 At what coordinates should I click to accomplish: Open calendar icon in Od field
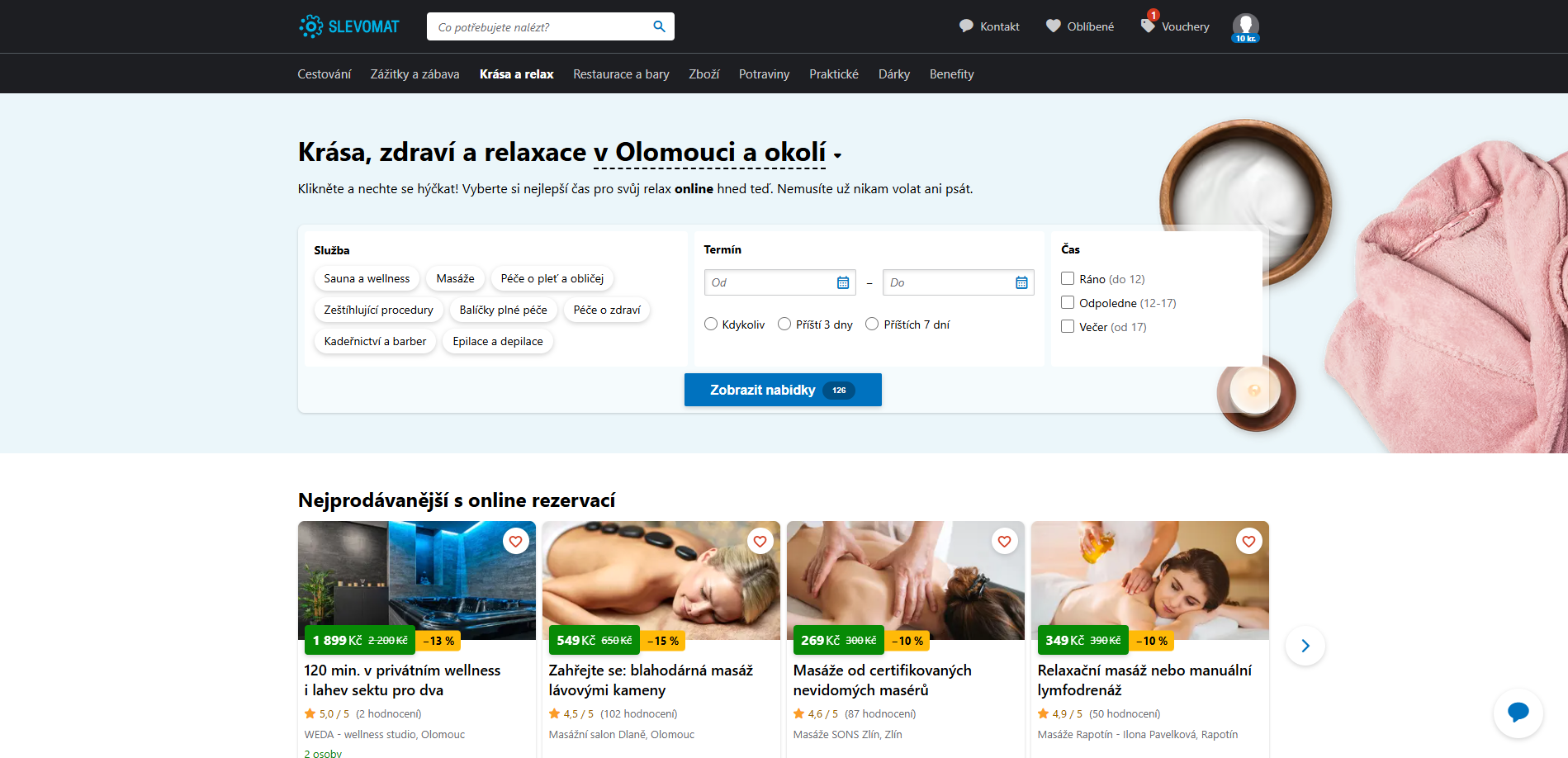pos(843,282)
